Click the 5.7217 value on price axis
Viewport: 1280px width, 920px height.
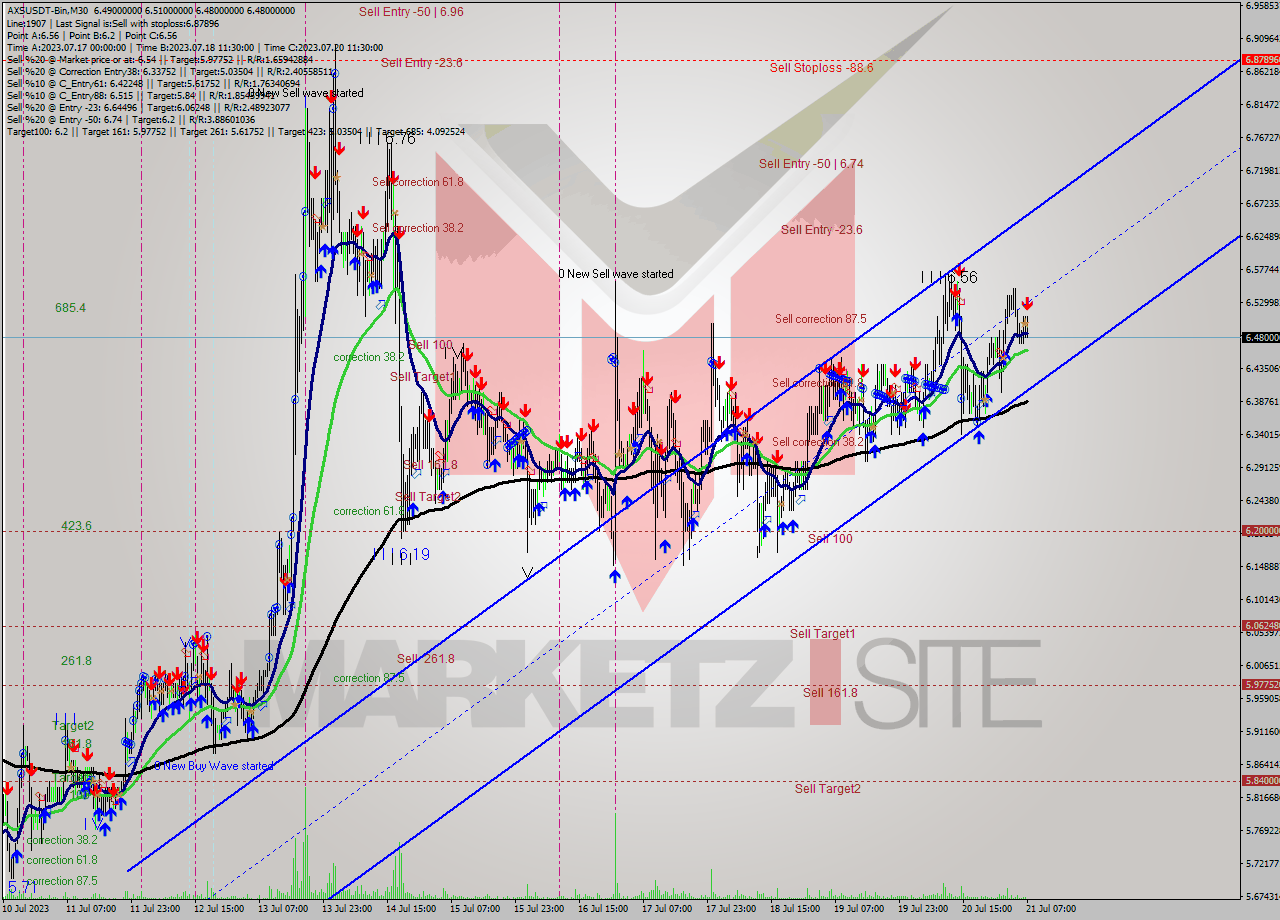click(x=1262, y=863)
